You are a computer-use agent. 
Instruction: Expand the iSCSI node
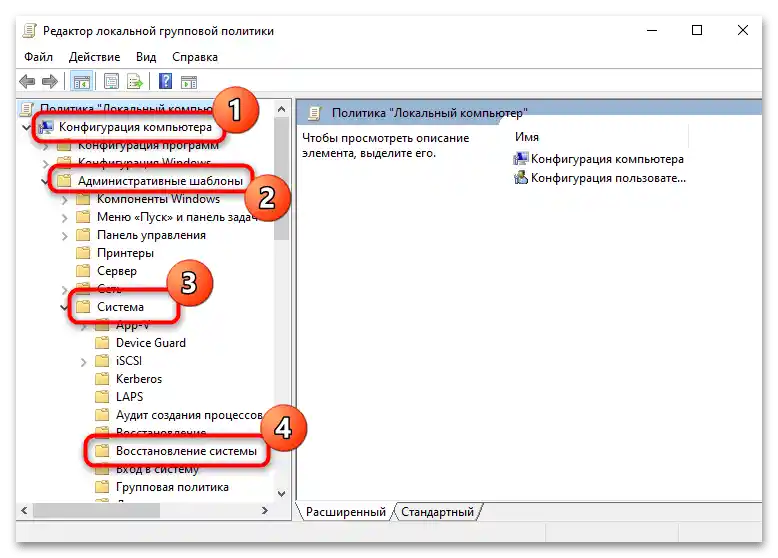83,362
